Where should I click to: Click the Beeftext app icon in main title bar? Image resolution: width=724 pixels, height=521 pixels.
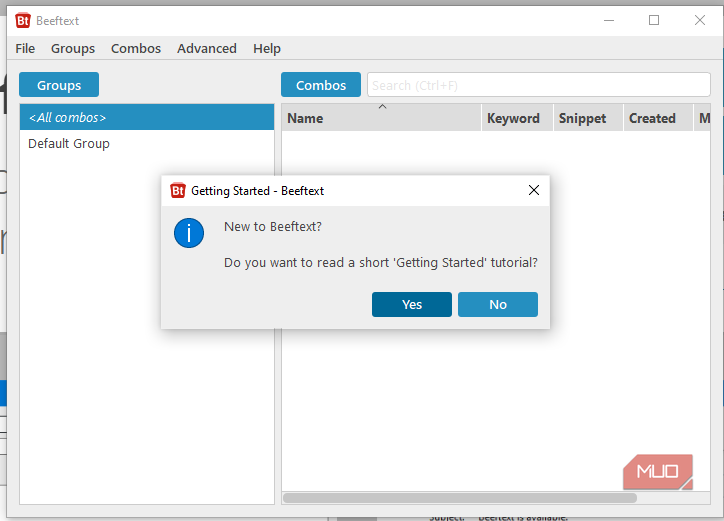[23, 21]
